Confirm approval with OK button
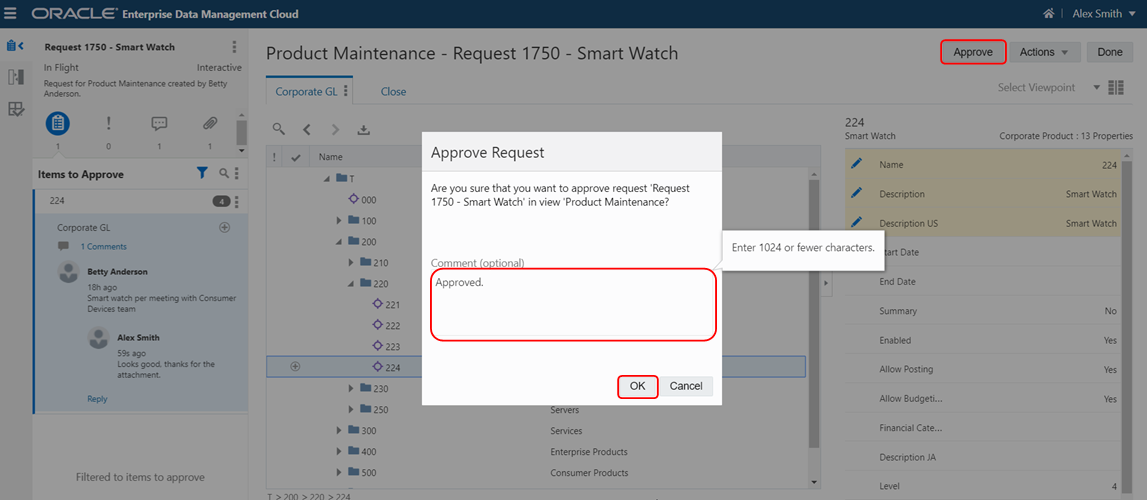This screenshot has height=500, width=1147. pos(638,386)
